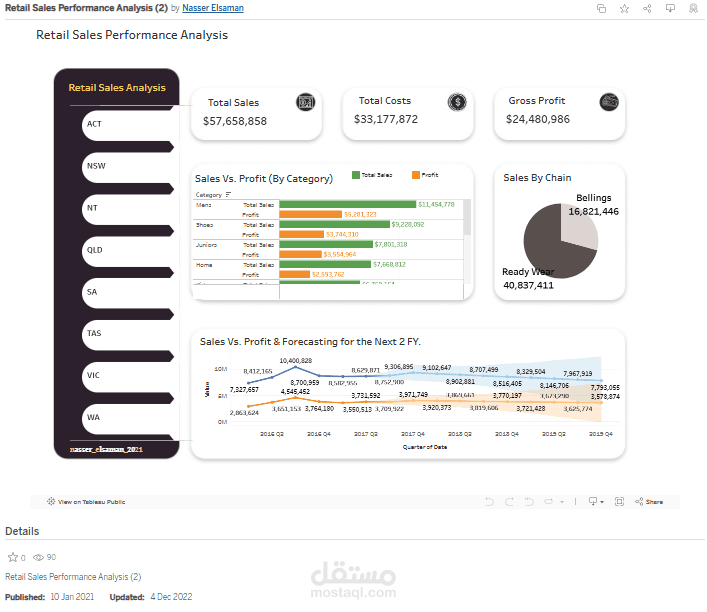Click the 4,545,452 profit peak label
The image size is (707, 612).
295,391
